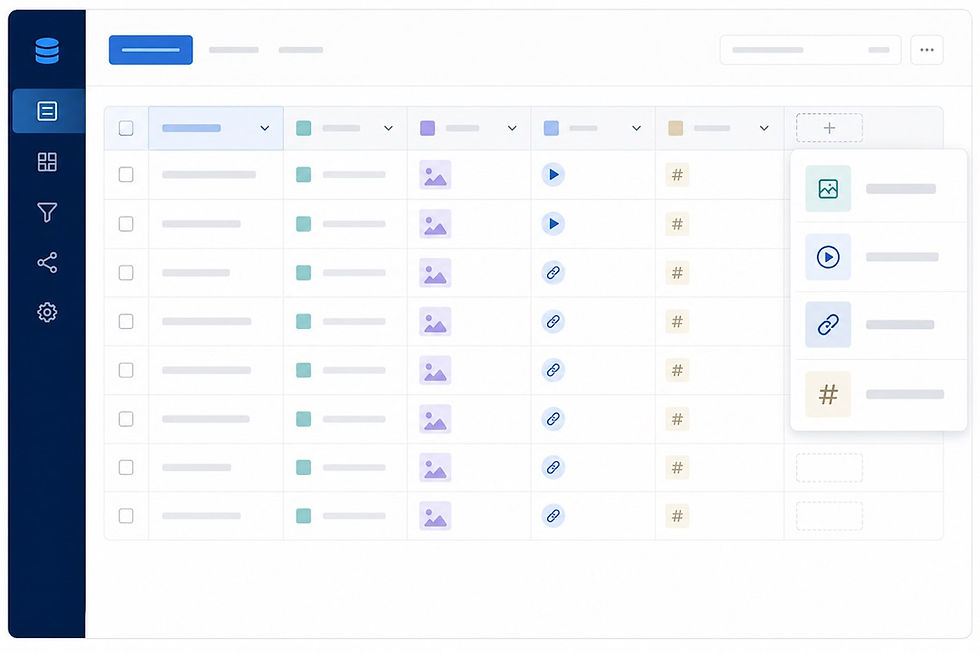
Task: Expand the first column header chevron
Action: coord(264,128)
